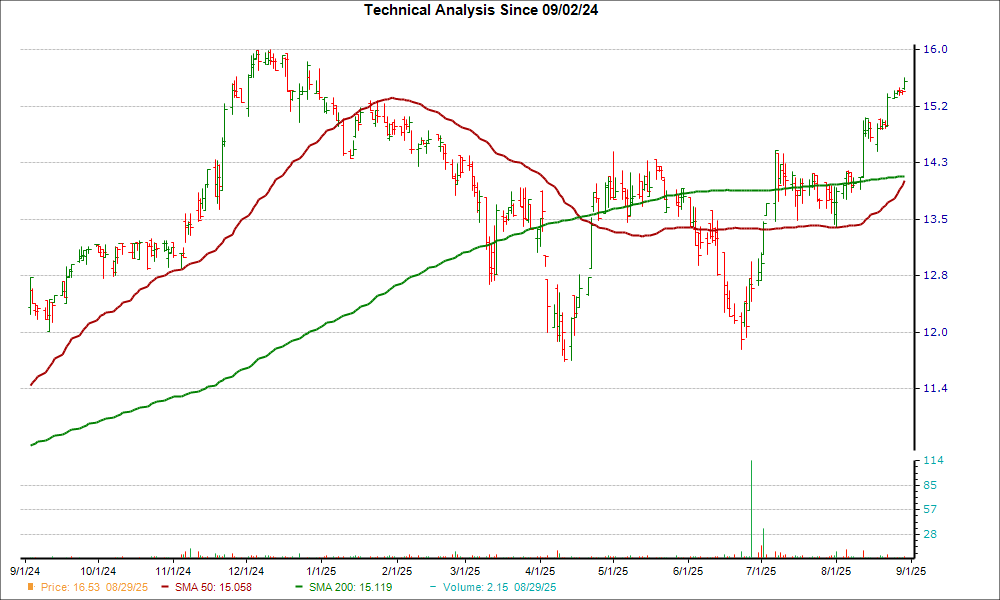
Task: Click the green SMA 200 legend marker
Action: [299, 587]
